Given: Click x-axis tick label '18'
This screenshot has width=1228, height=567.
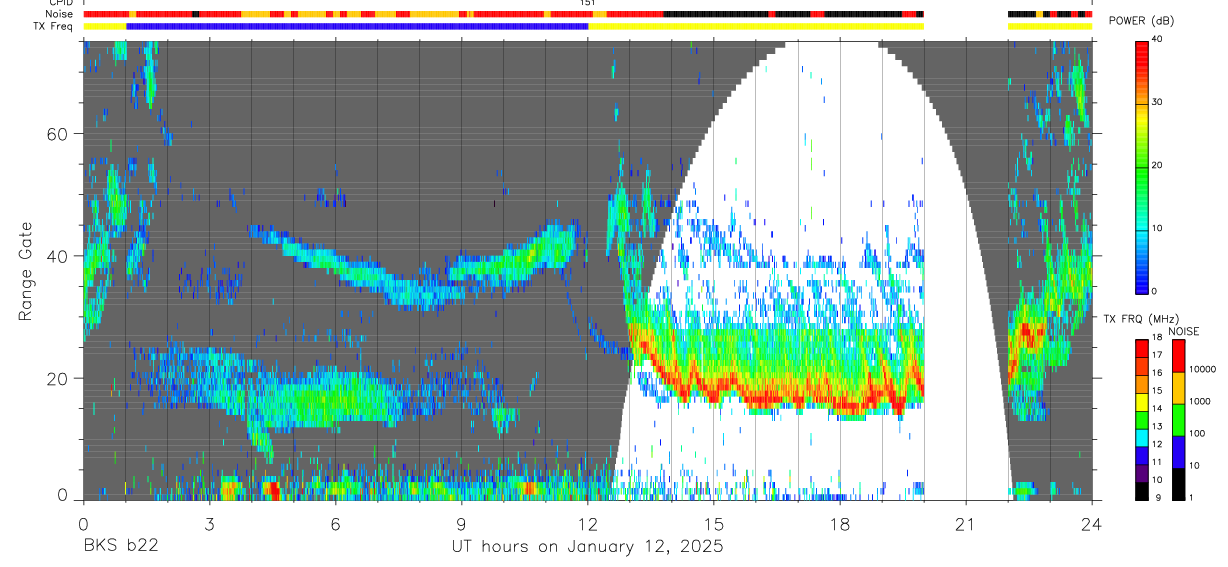Looking at the screenshot, I should click(840, 523).
